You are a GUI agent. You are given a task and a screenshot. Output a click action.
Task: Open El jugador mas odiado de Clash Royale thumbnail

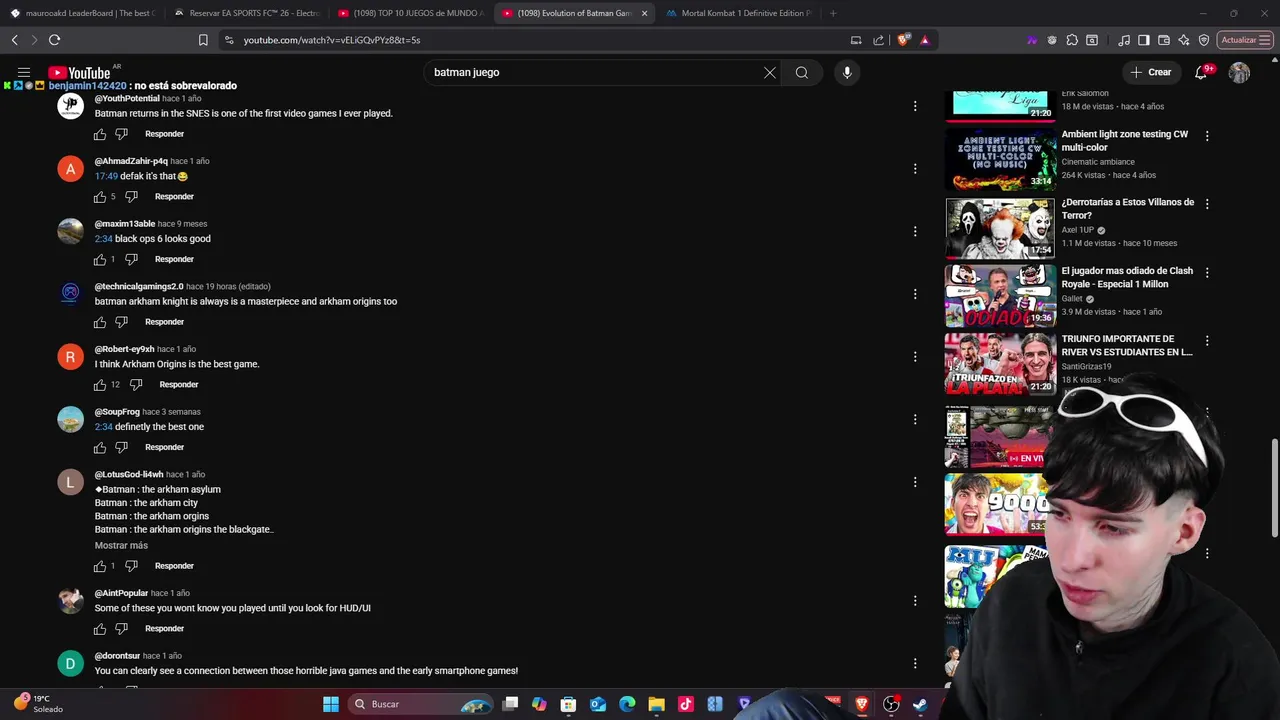1000,296
